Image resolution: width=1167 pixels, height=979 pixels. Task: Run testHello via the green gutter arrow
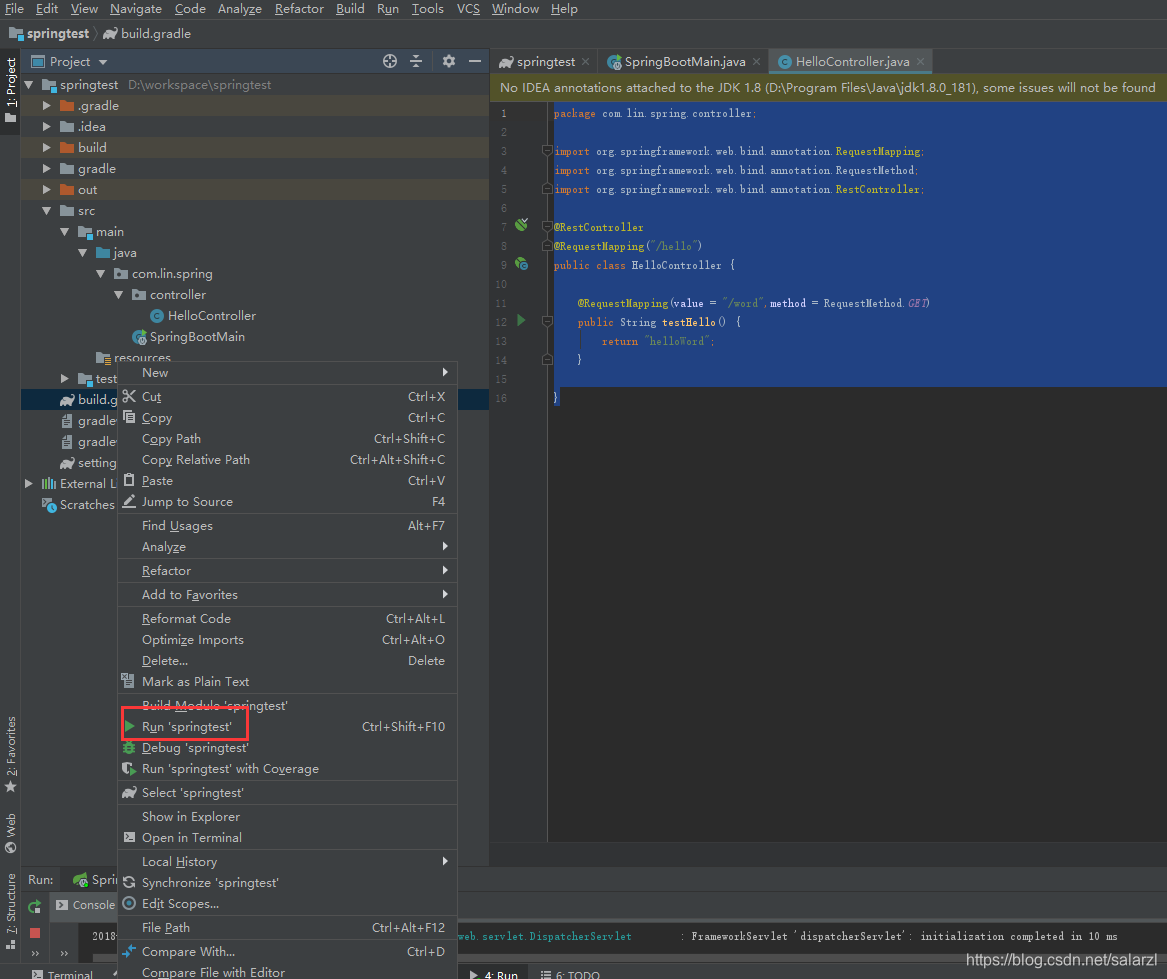coord(520,320)
